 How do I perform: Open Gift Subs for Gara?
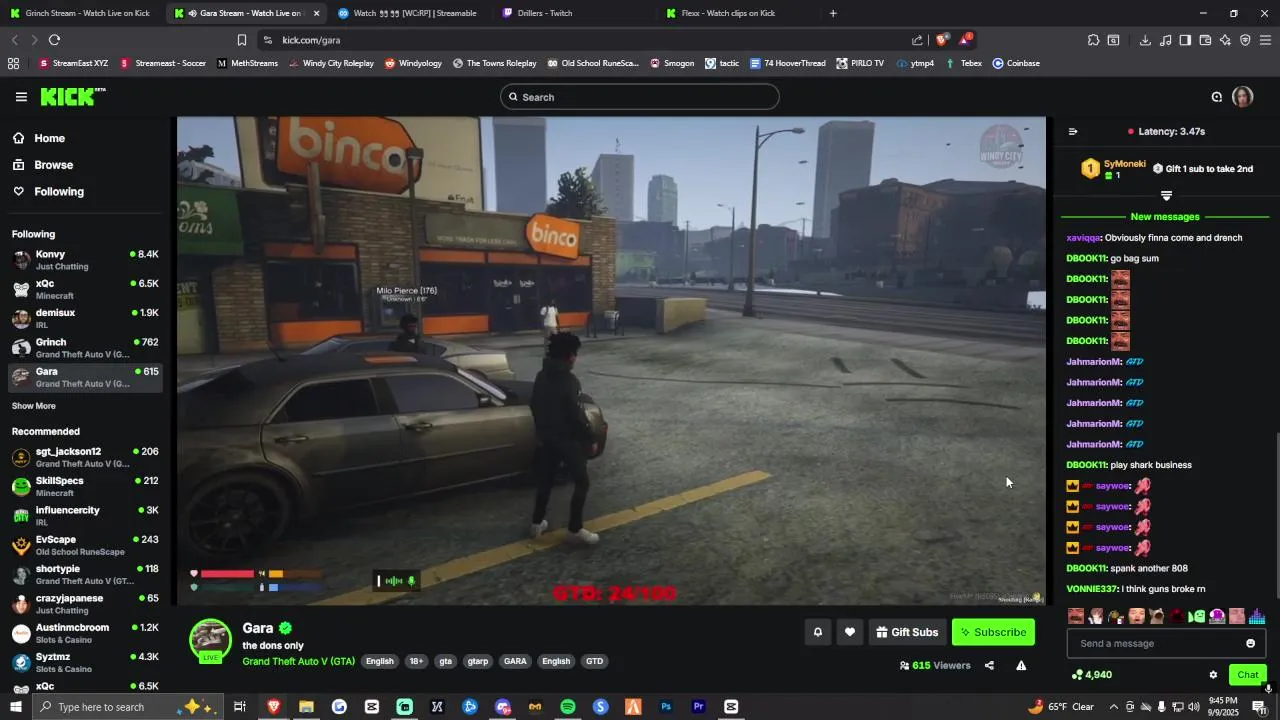pyautogui.click(x=907, y=632)
